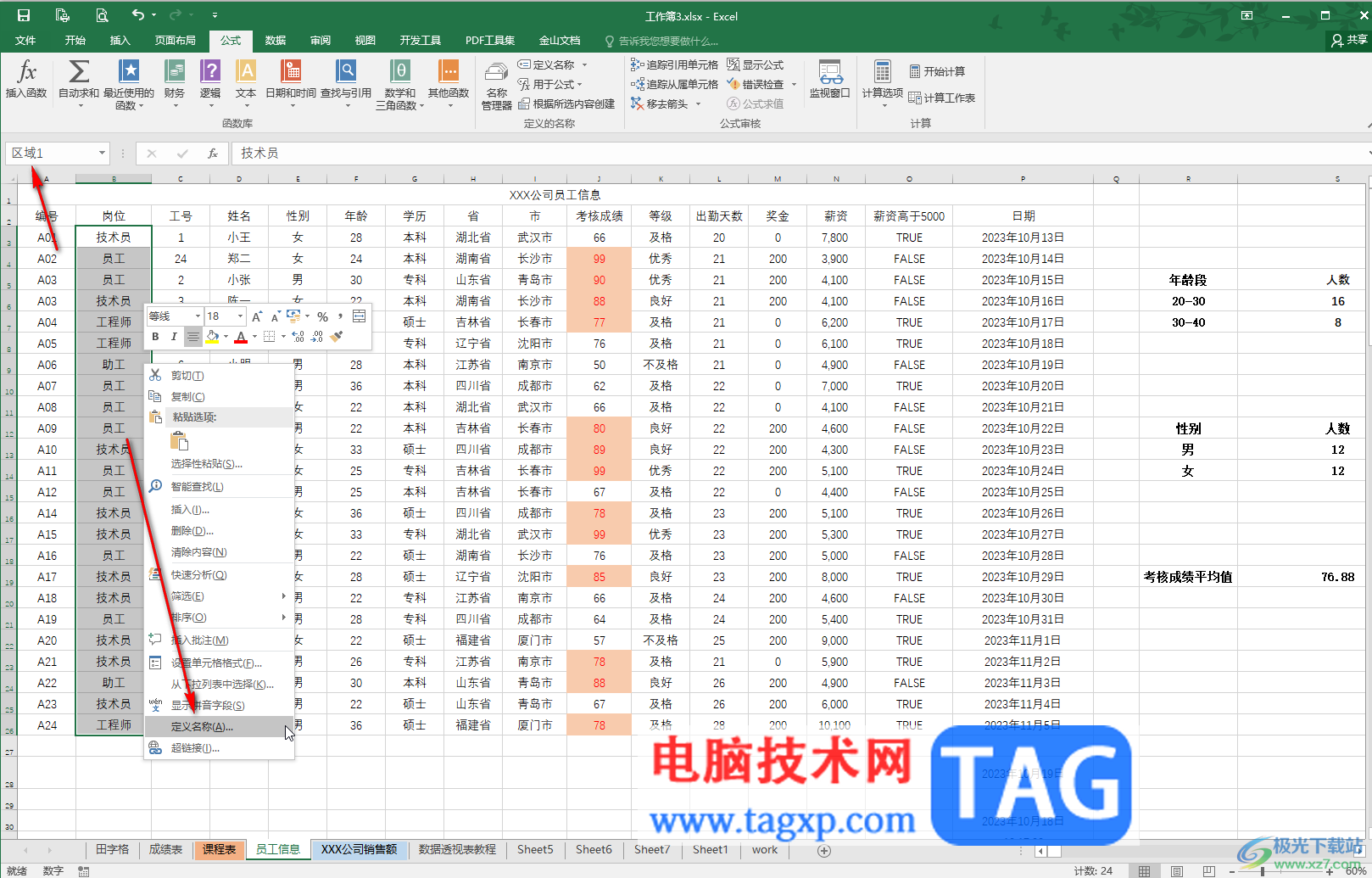Choose Paste Special (选择性粘贴) in context menu

[x=220, y=464]
